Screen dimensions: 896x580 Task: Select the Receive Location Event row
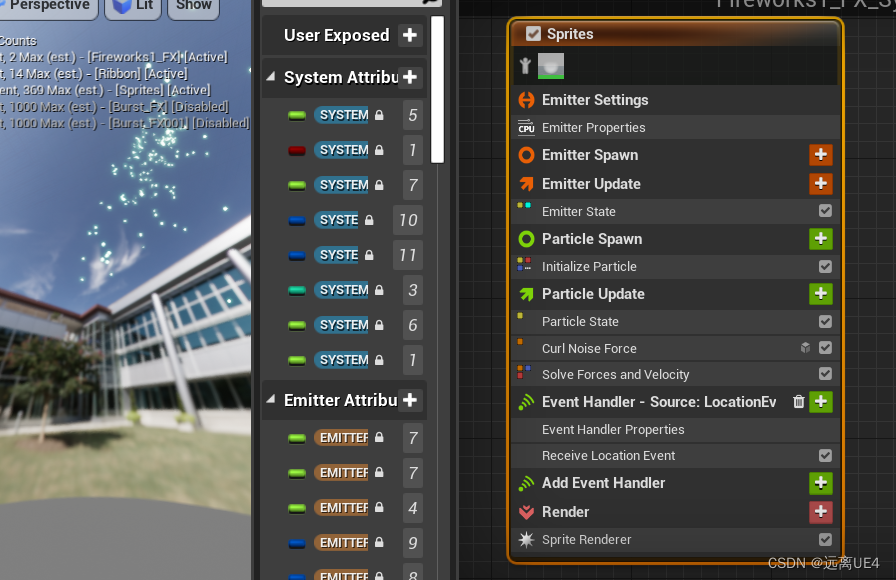[x=676, y=455]
